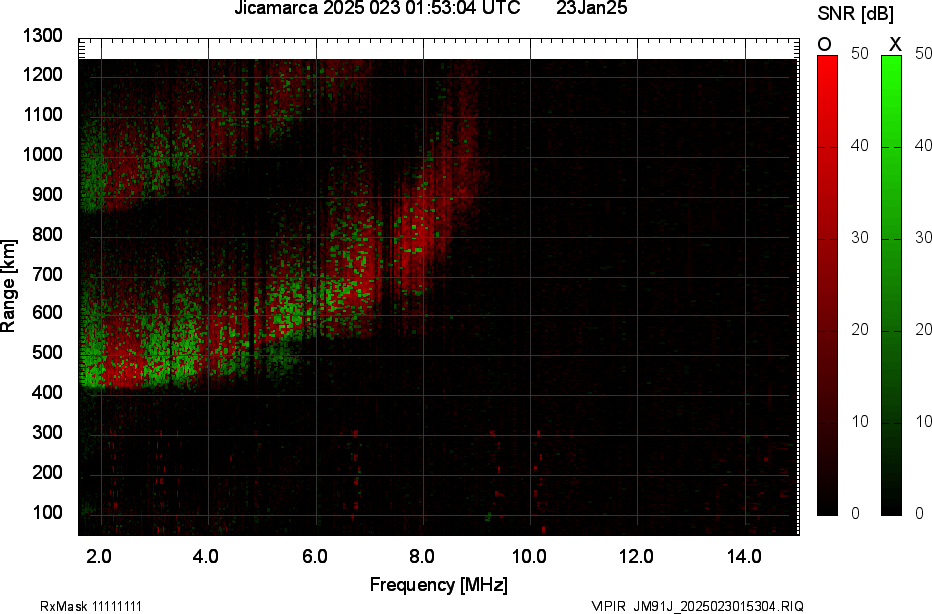
Task: Click the 1300 km range tick label
Action: pos(43,36)
